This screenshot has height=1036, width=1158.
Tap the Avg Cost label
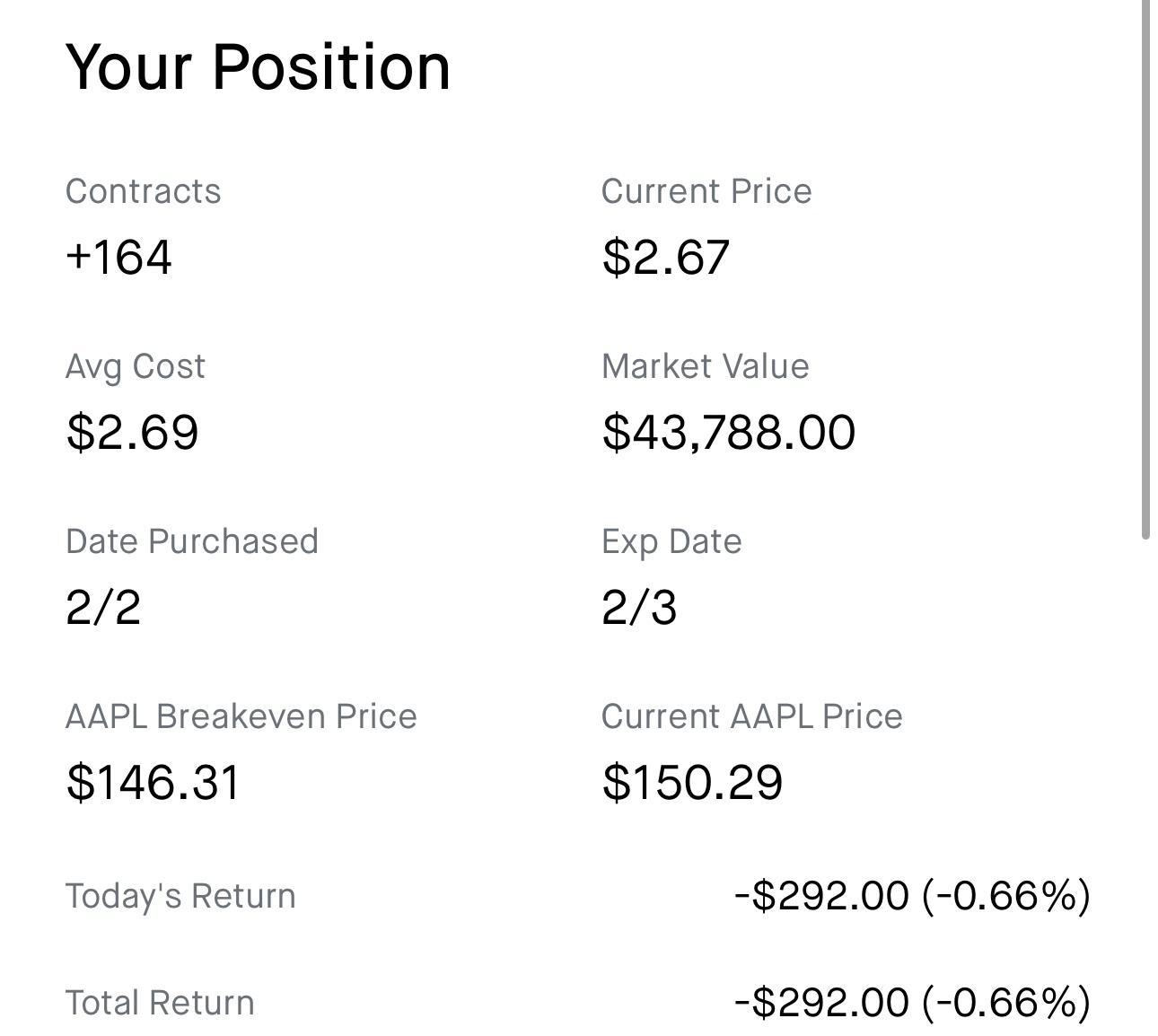(x=135, y=366)
